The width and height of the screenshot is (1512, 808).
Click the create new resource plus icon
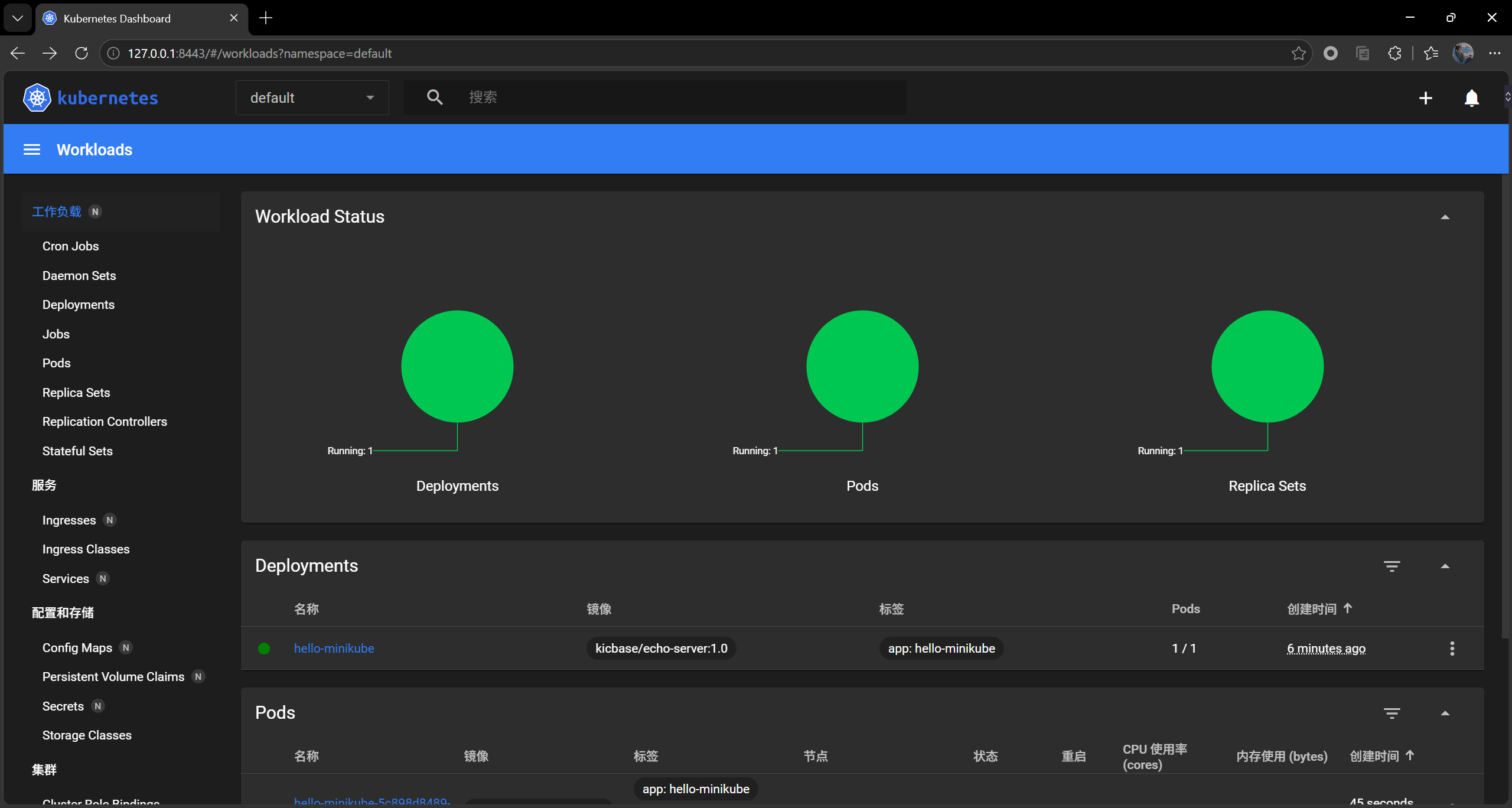[1425, 98]
